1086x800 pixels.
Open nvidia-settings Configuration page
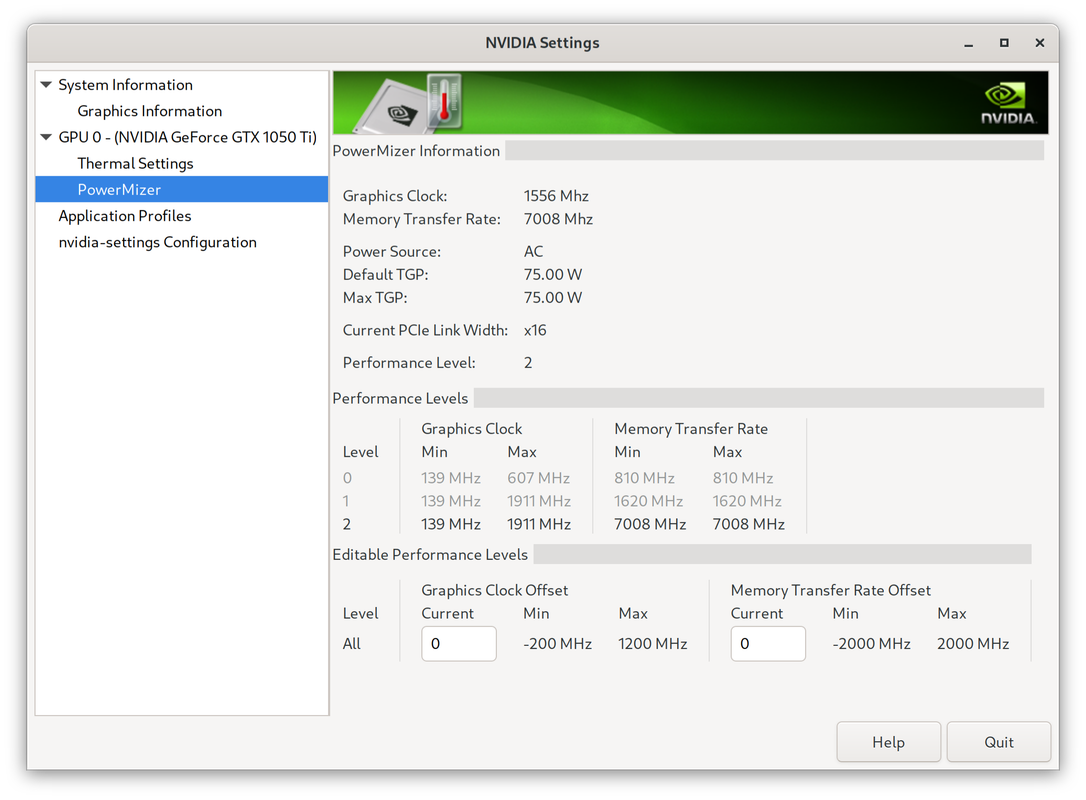(x=157, y=242)
